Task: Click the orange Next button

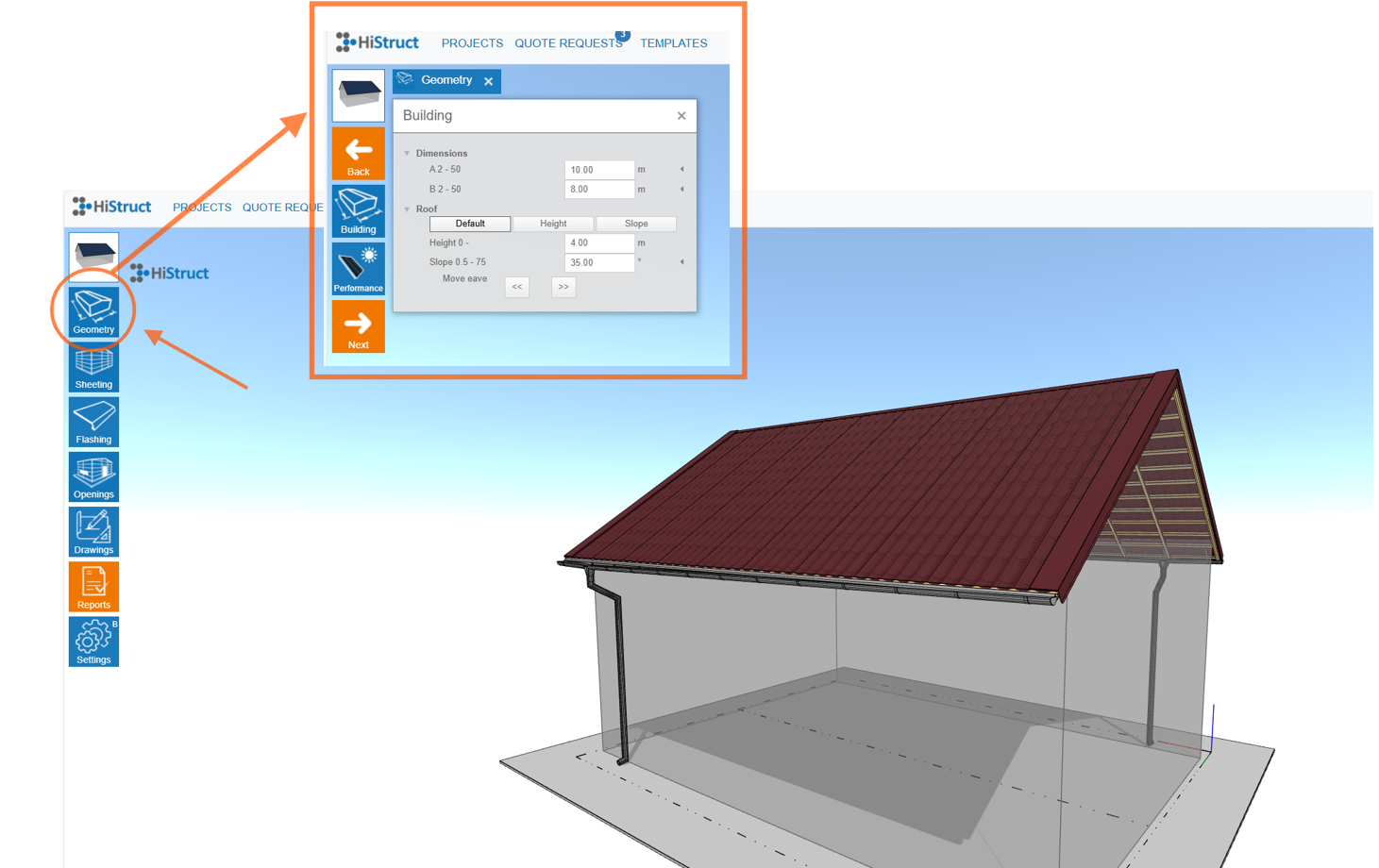Action: click(x=359, y=327)
